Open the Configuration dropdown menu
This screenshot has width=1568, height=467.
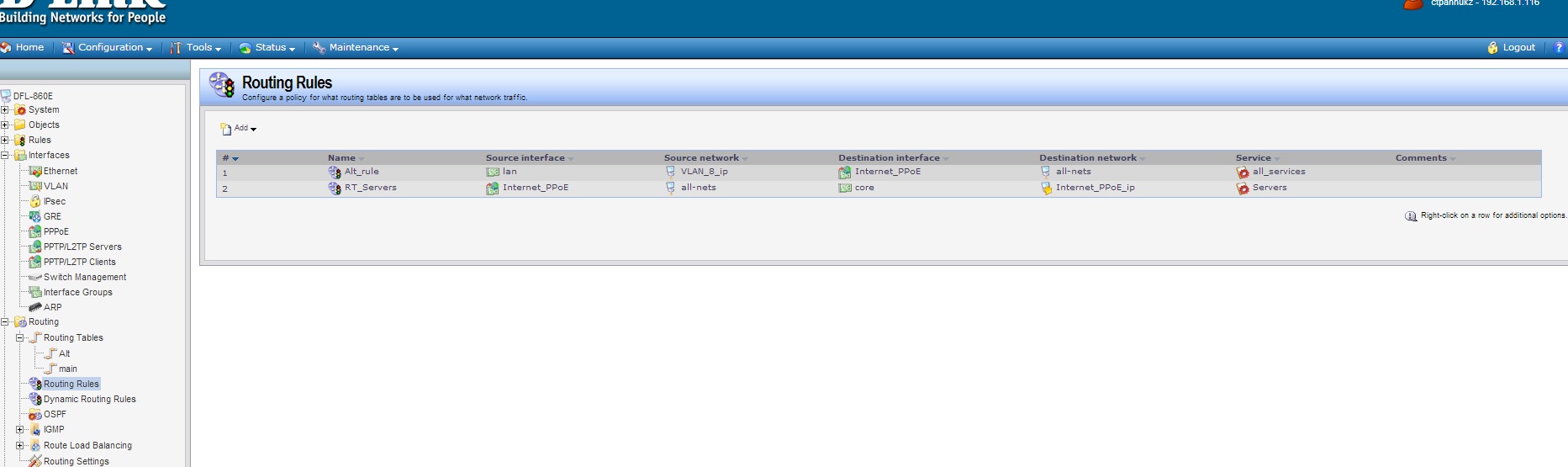click(108, 48)
